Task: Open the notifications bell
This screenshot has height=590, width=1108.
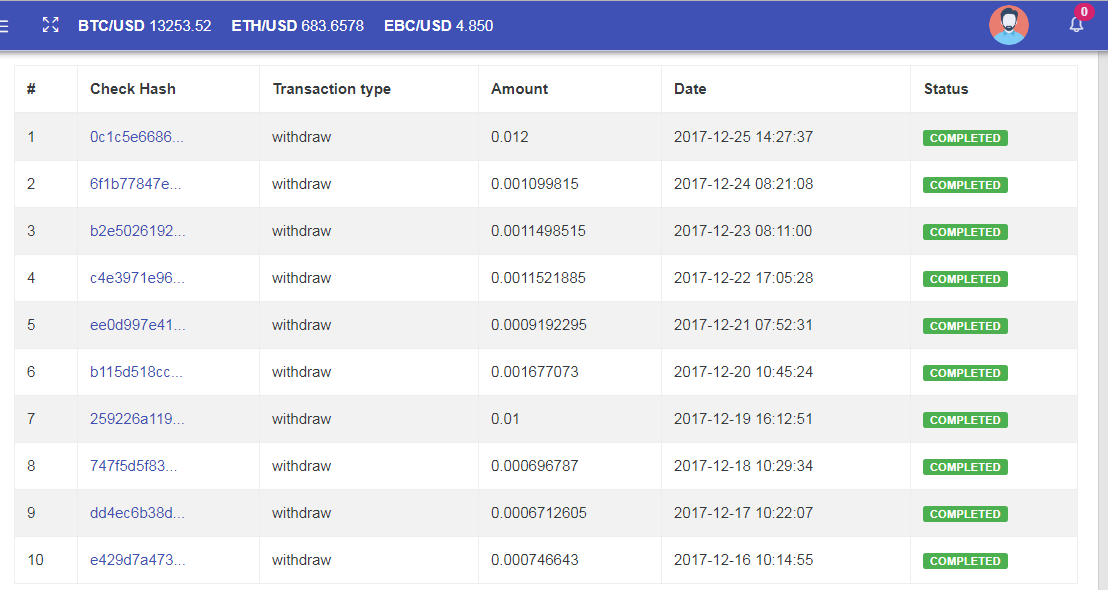Action: (x=1076, y=25)
